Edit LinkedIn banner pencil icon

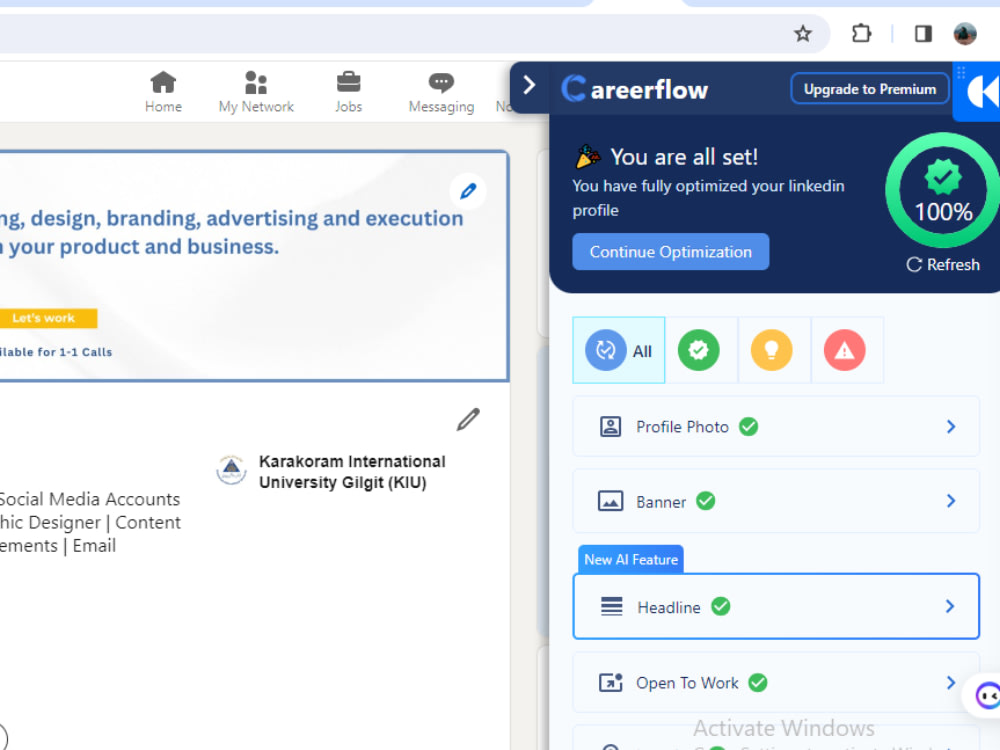coord(468,191)
